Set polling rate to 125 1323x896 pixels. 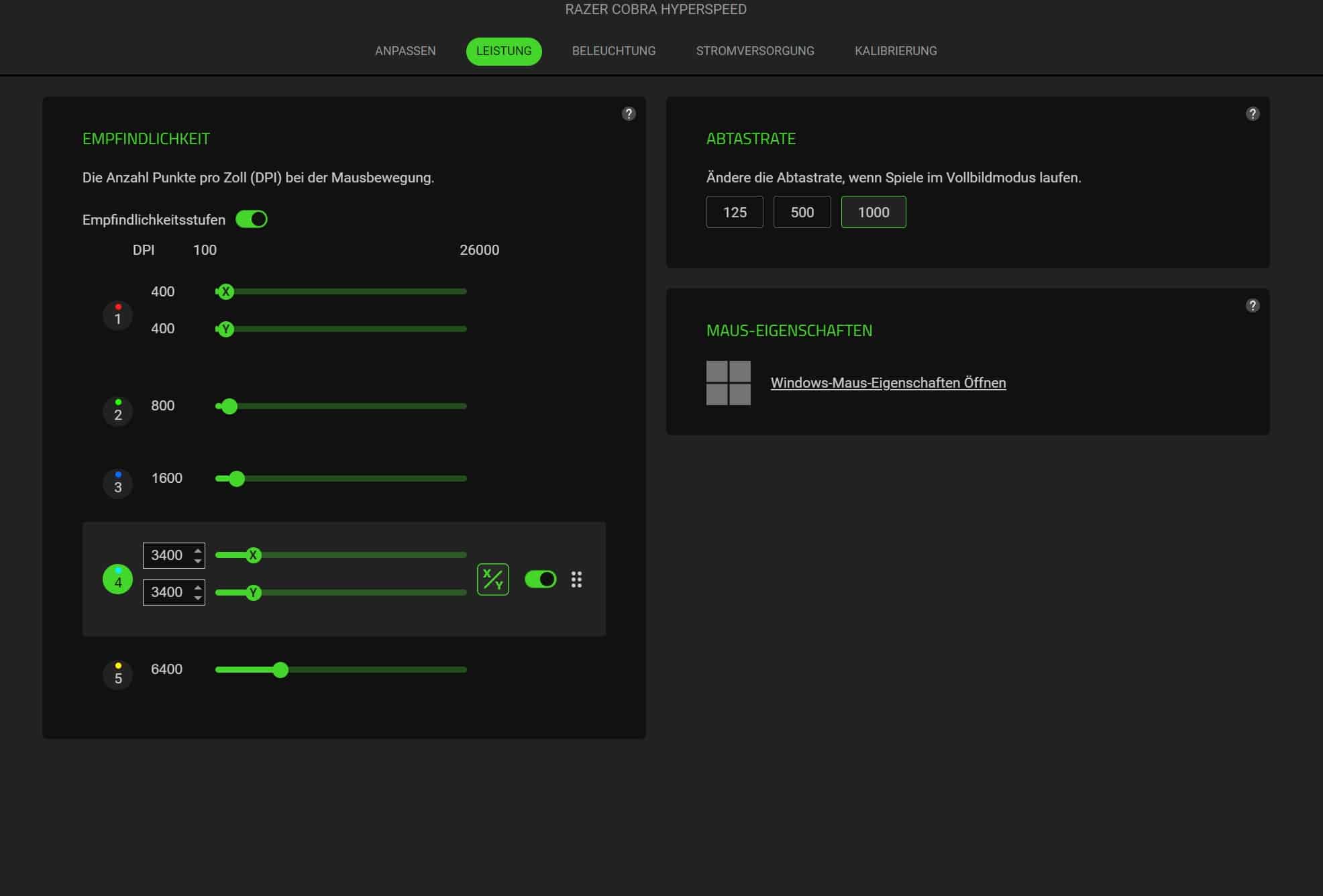point(734,212)
